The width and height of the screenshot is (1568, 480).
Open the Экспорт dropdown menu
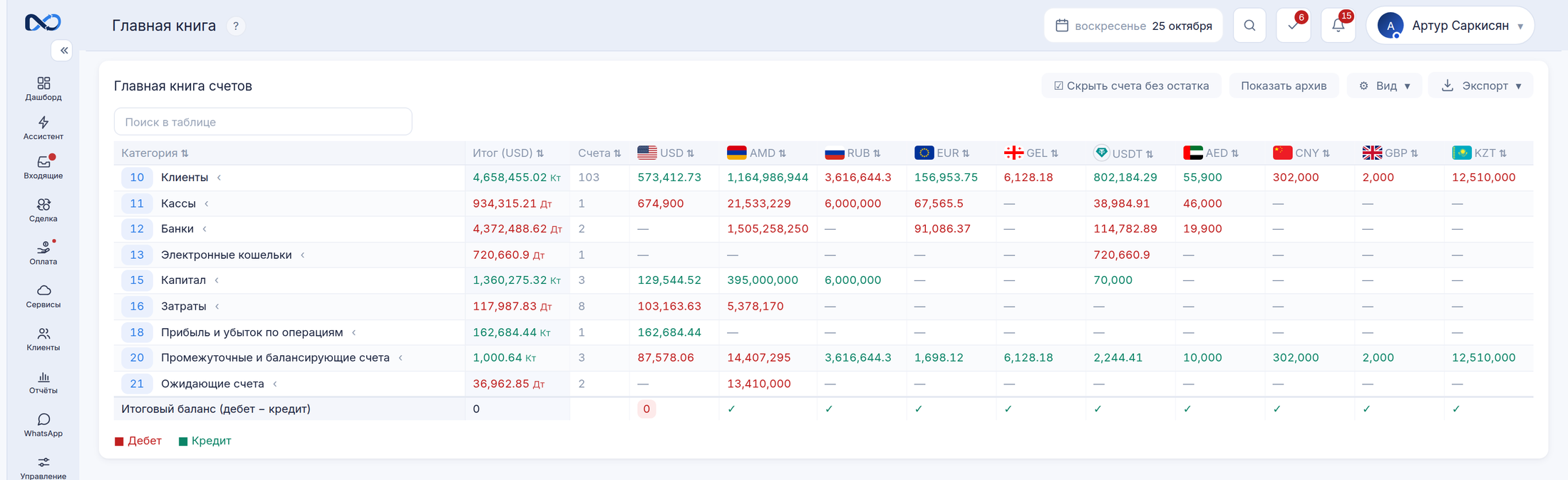pyautogui.click(x=1481, y=86)
